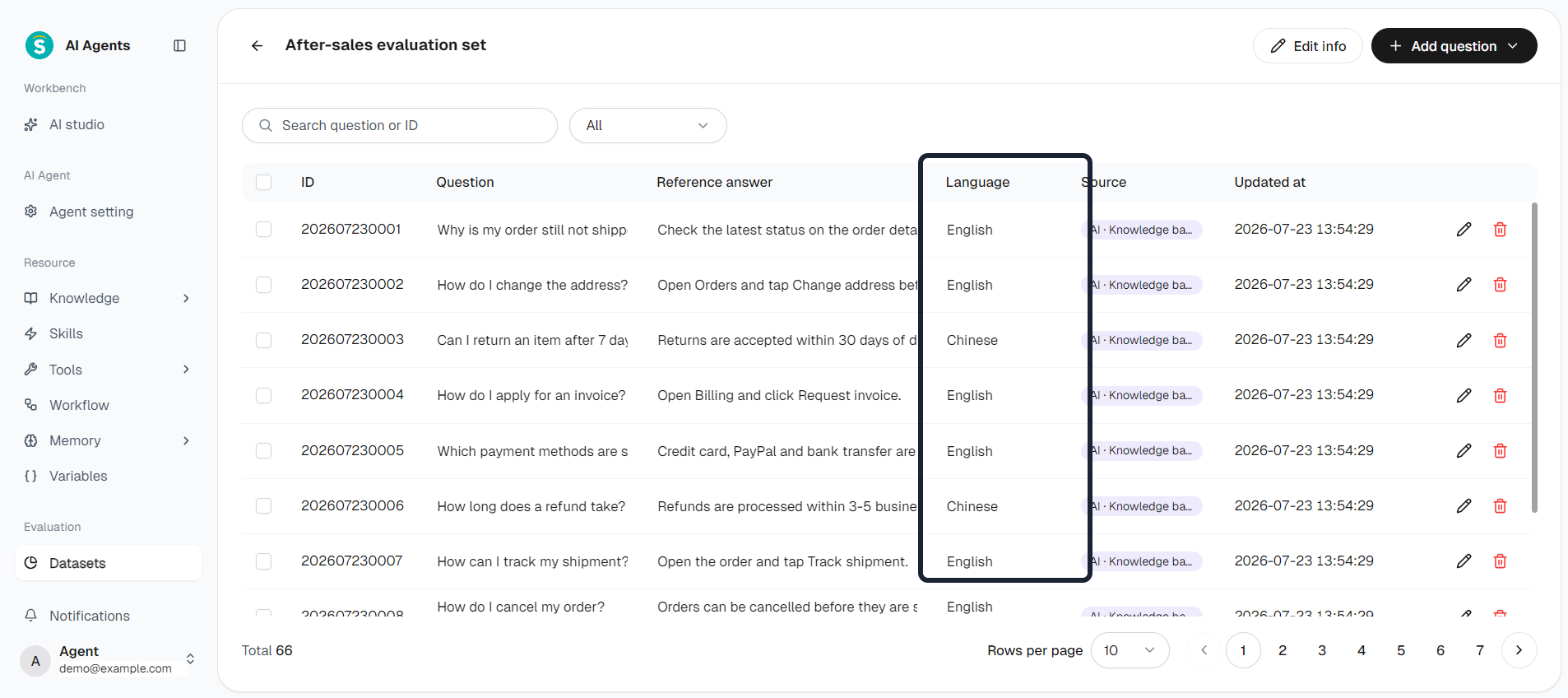Select all rows with header checkbox

point(264,182)
